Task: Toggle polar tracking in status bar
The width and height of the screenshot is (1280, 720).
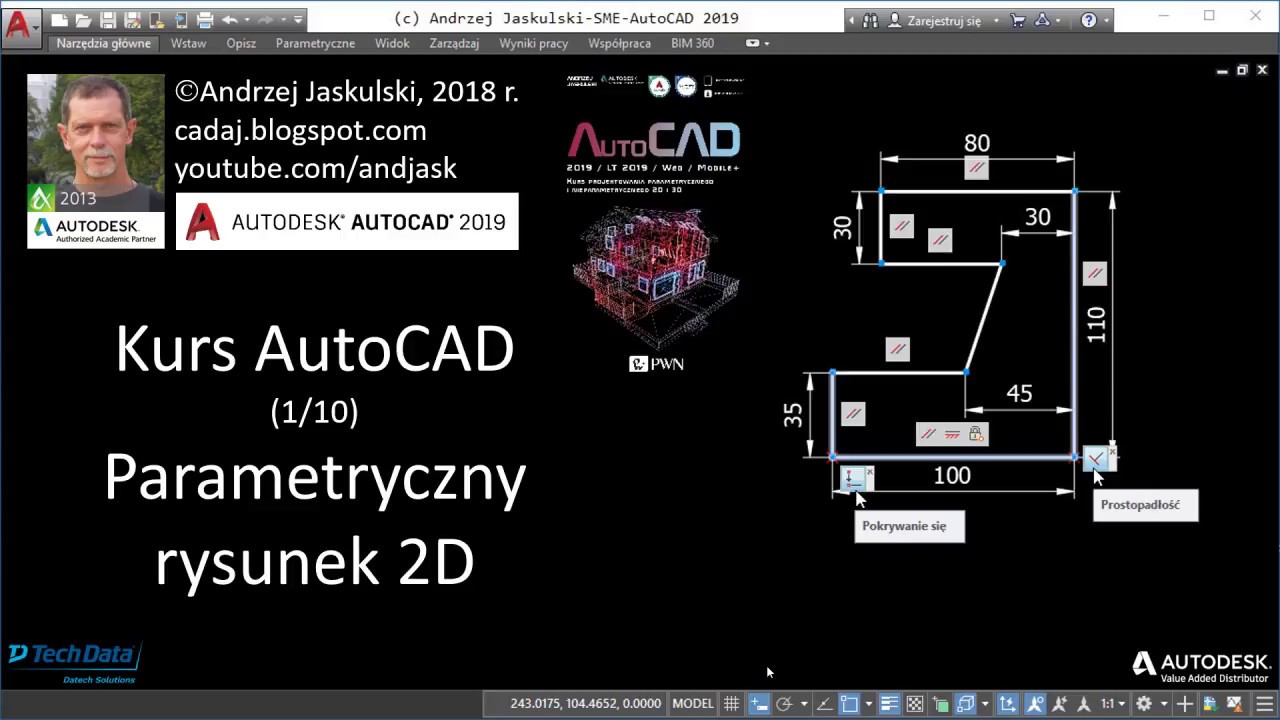Action: coord(784,704)
